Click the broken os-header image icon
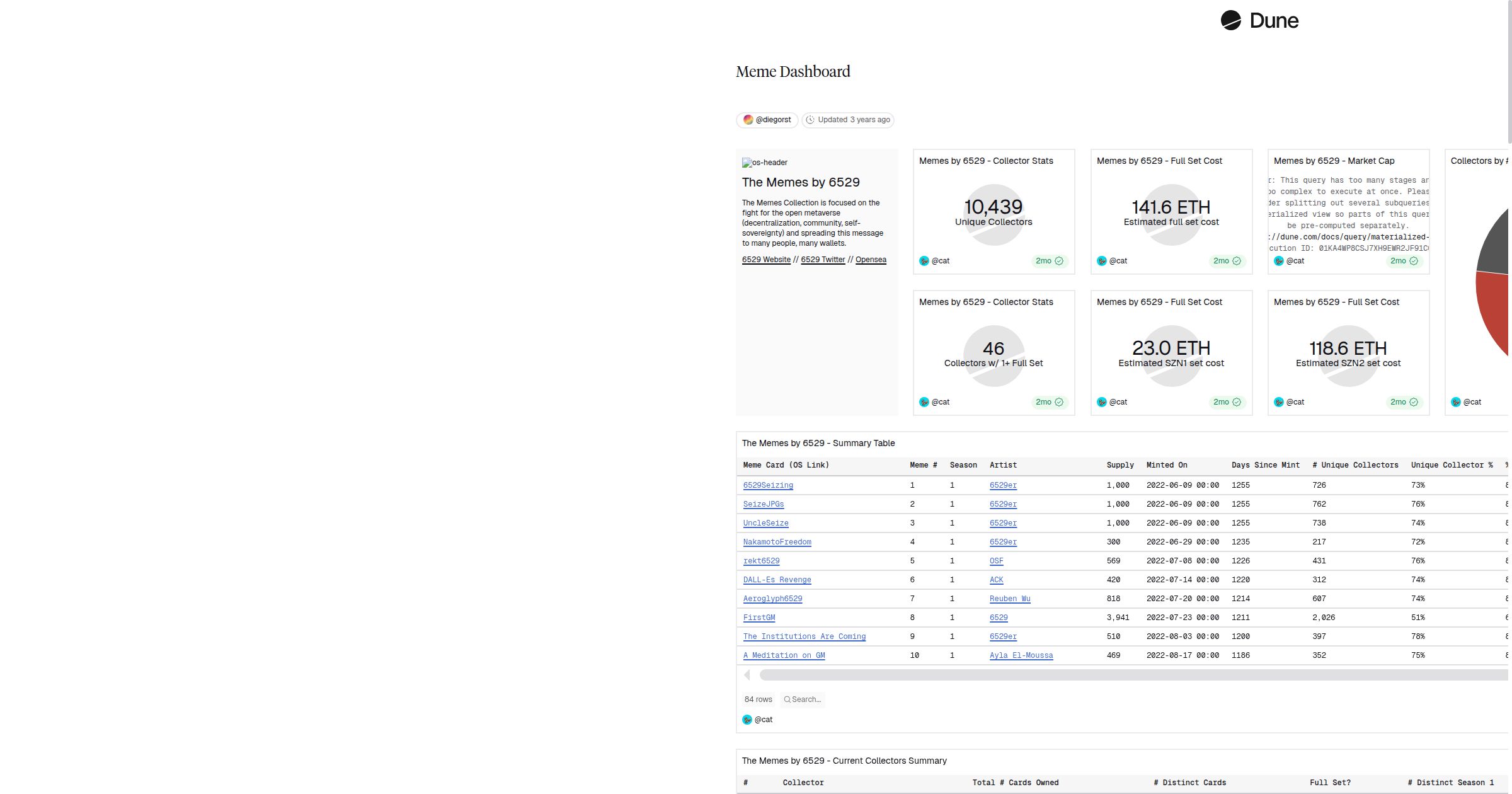The height and width of the screenshot is (794, 1512). click(747, 163)
